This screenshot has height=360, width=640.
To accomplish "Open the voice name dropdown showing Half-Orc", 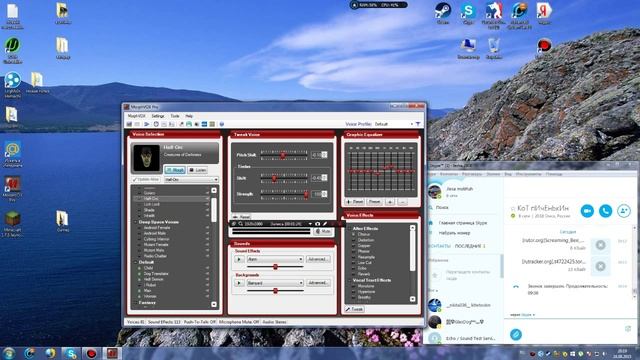I will (191, 180).
